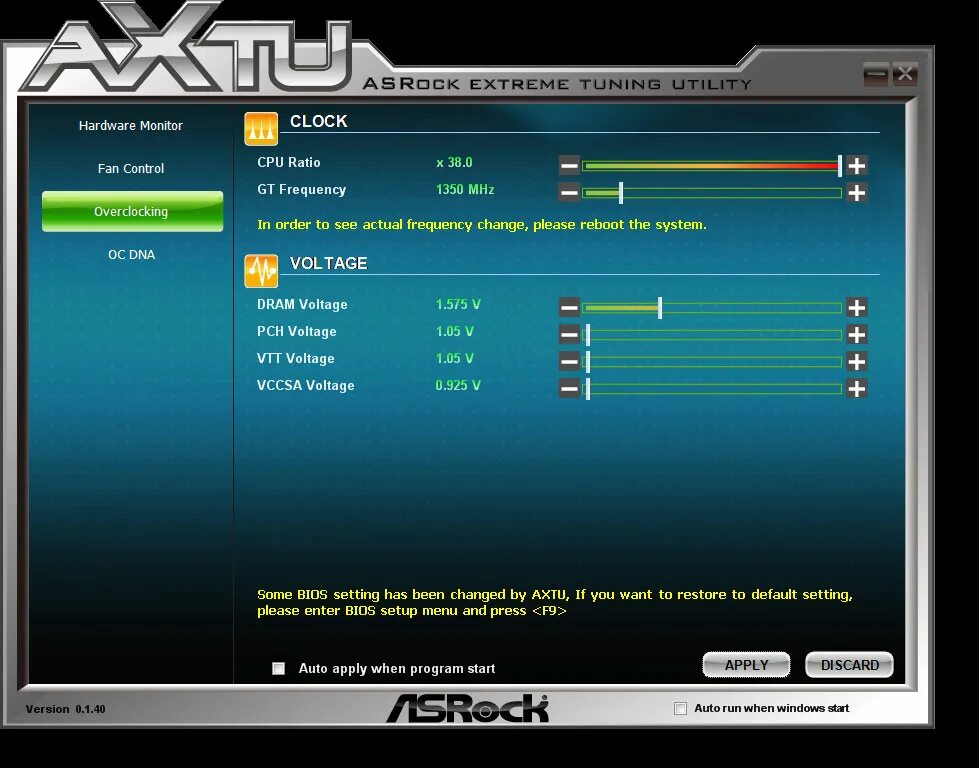Click the CLOCK section heading

click(x=318, y=121)
